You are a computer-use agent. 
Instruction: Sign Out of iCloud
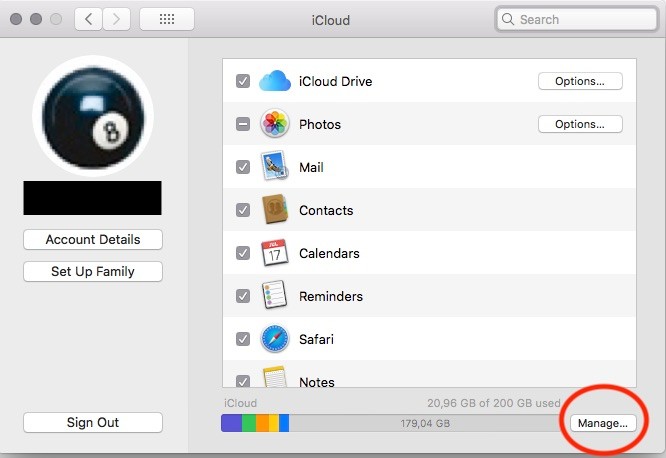93,422
